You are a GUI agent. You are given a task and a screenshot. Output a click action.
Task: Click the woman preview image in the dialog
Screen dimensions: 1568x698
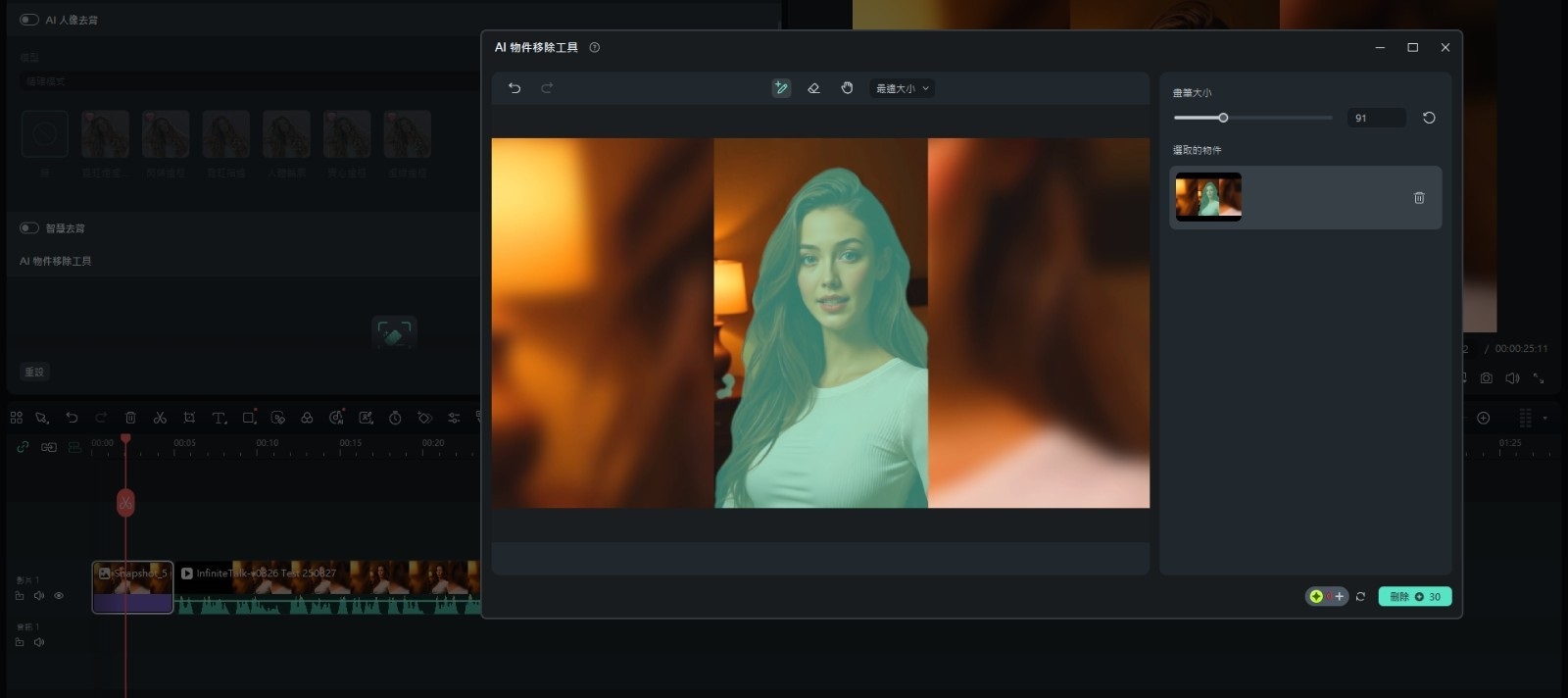820,323
